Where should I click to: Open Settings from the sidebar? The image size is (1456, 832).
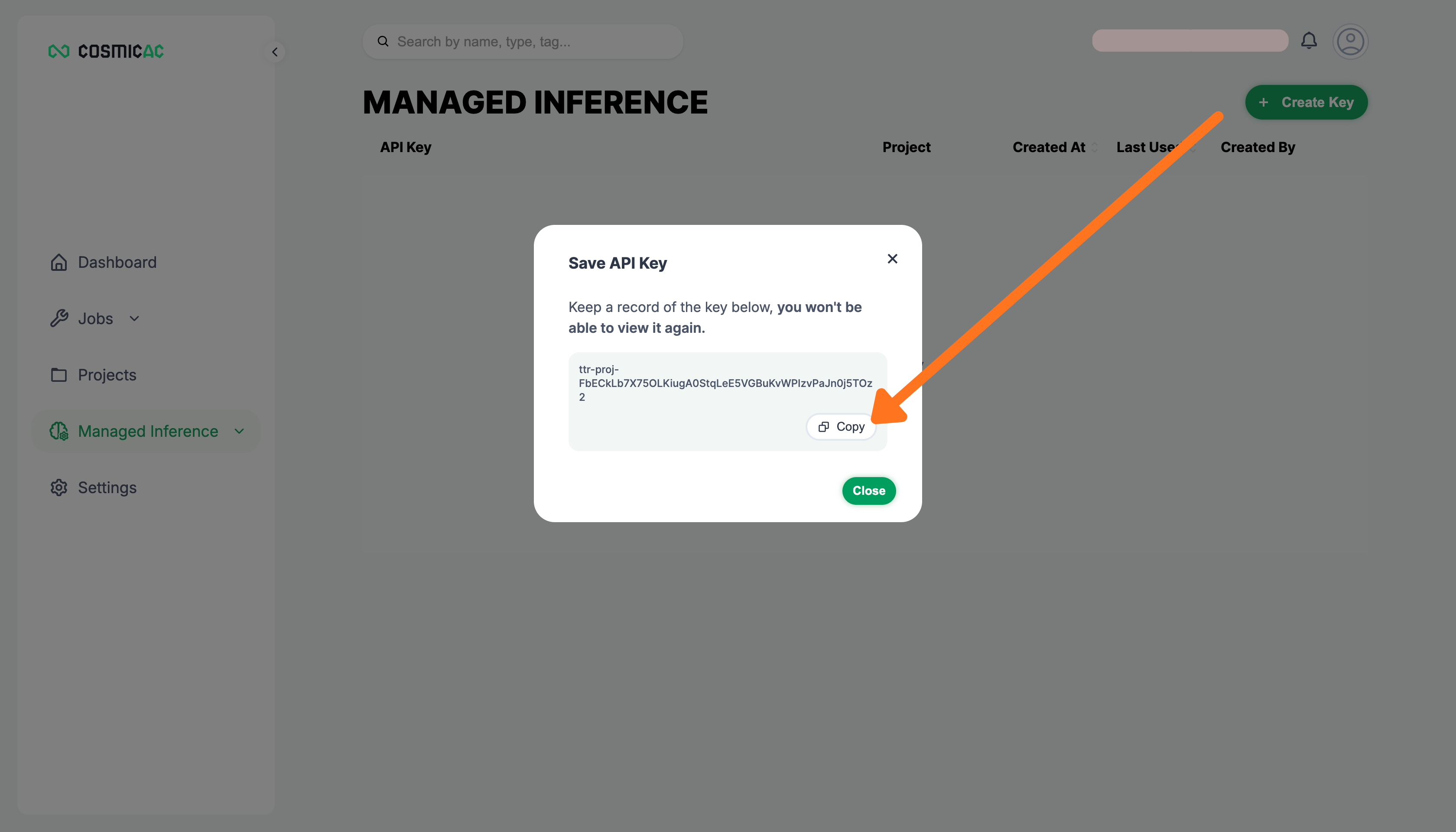[x=107, y=487]
